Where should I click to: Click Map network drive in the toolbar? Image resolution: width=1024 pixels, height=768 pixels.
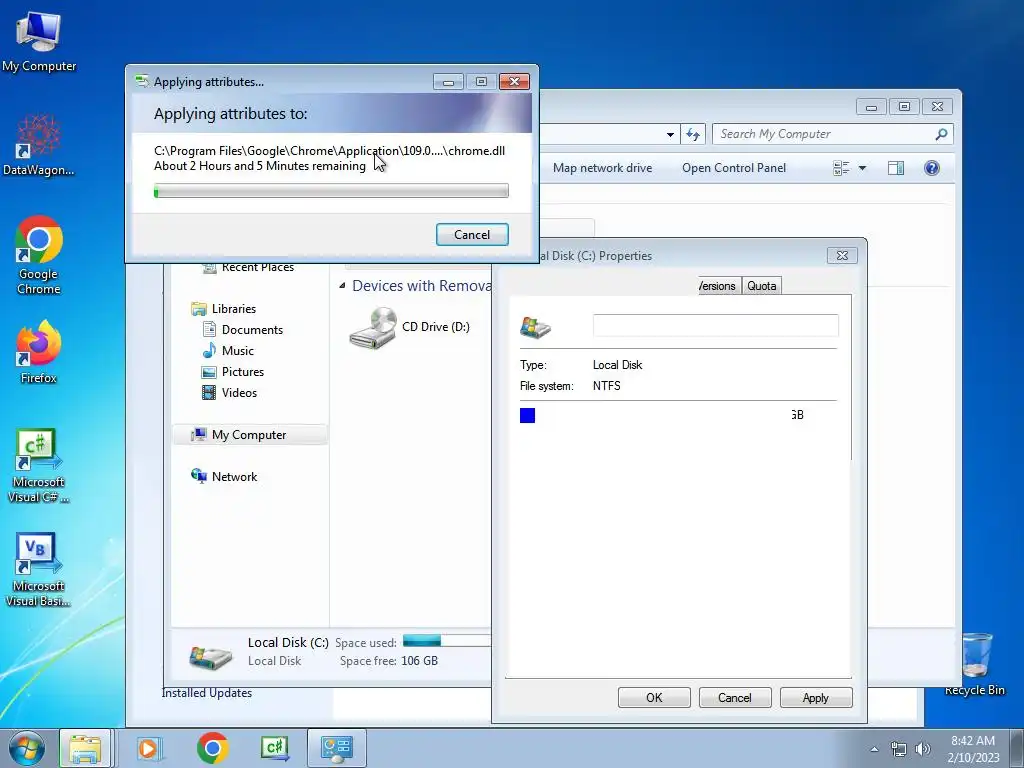coord(602,168)
